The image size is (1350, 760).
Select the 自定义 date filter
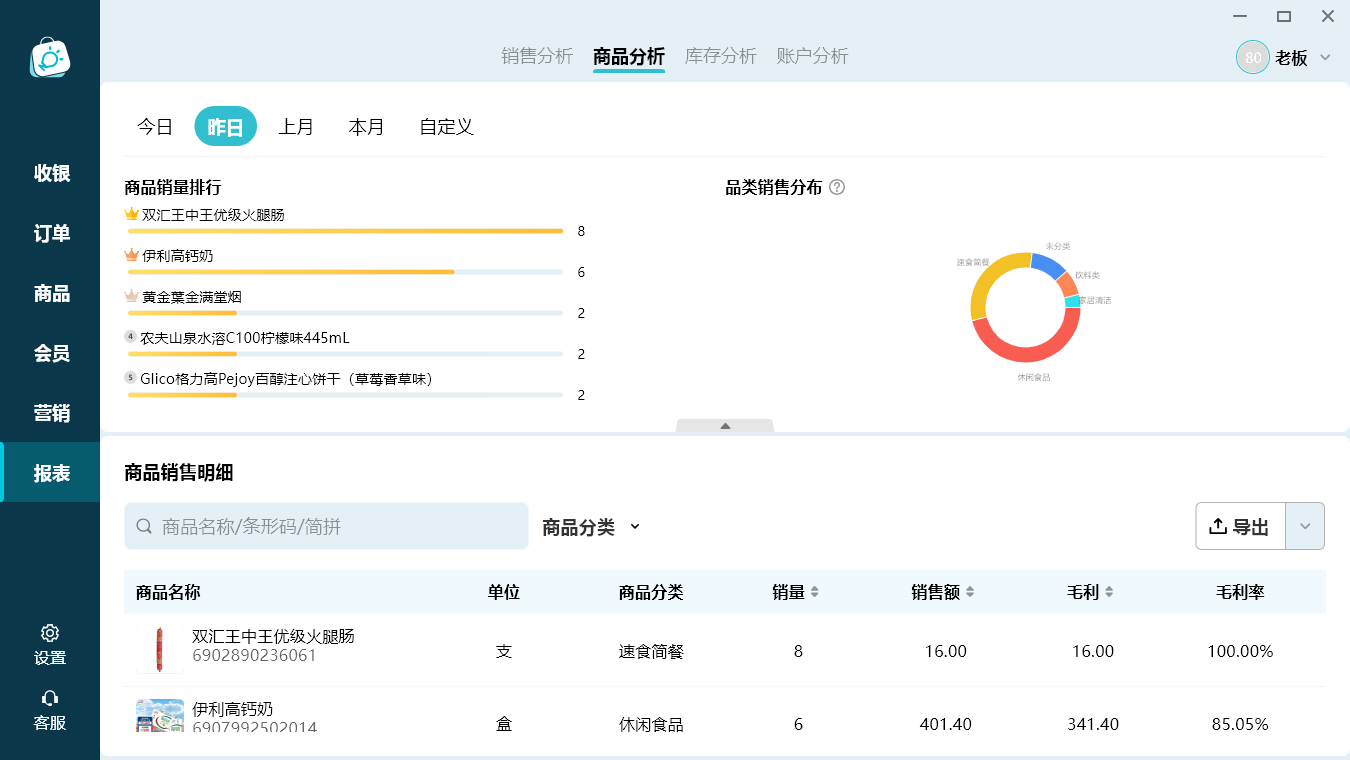point(446,127)
